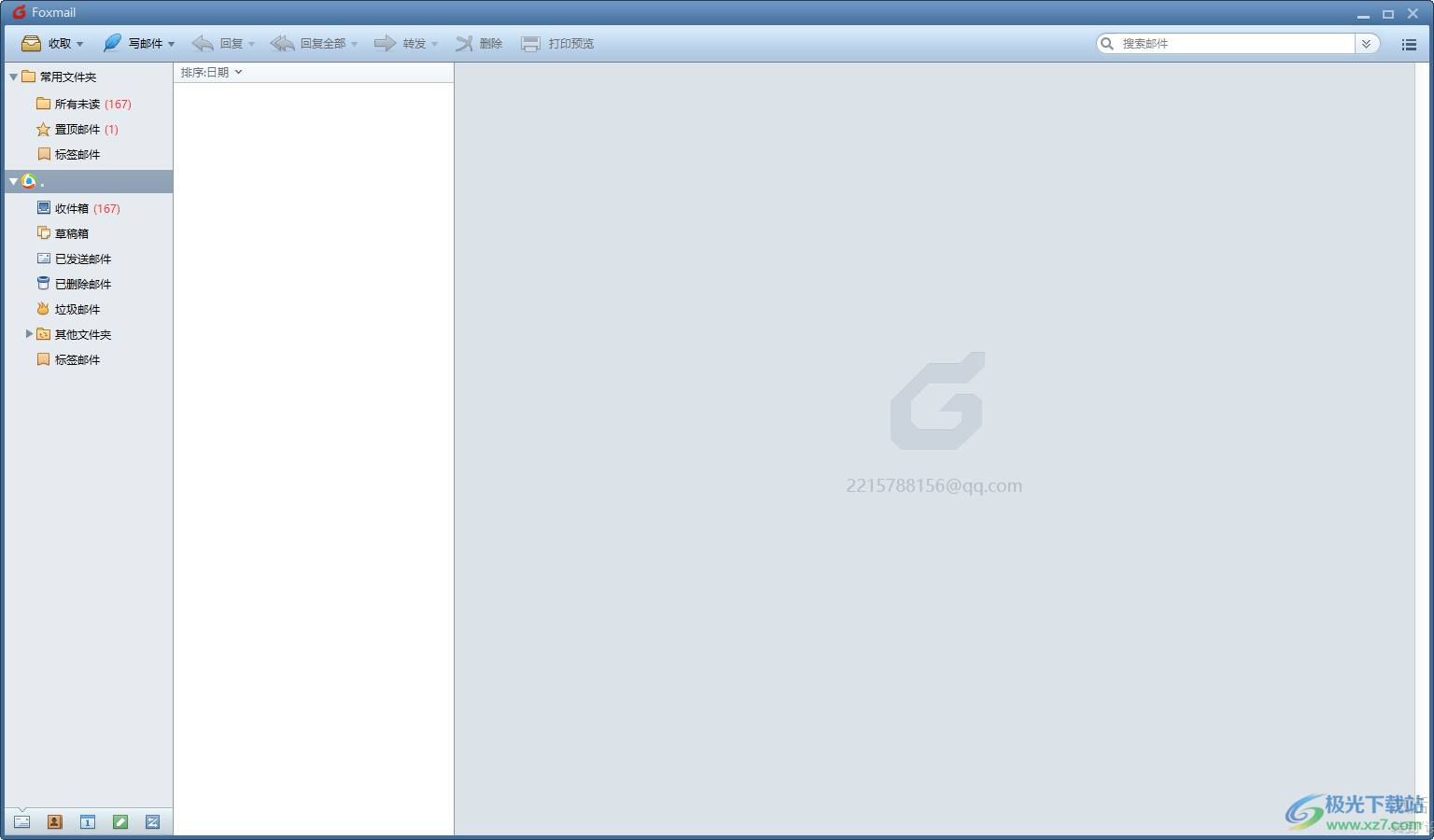Click the 打印预览 label
The image size is (1434, 840).
click(571, 44)
